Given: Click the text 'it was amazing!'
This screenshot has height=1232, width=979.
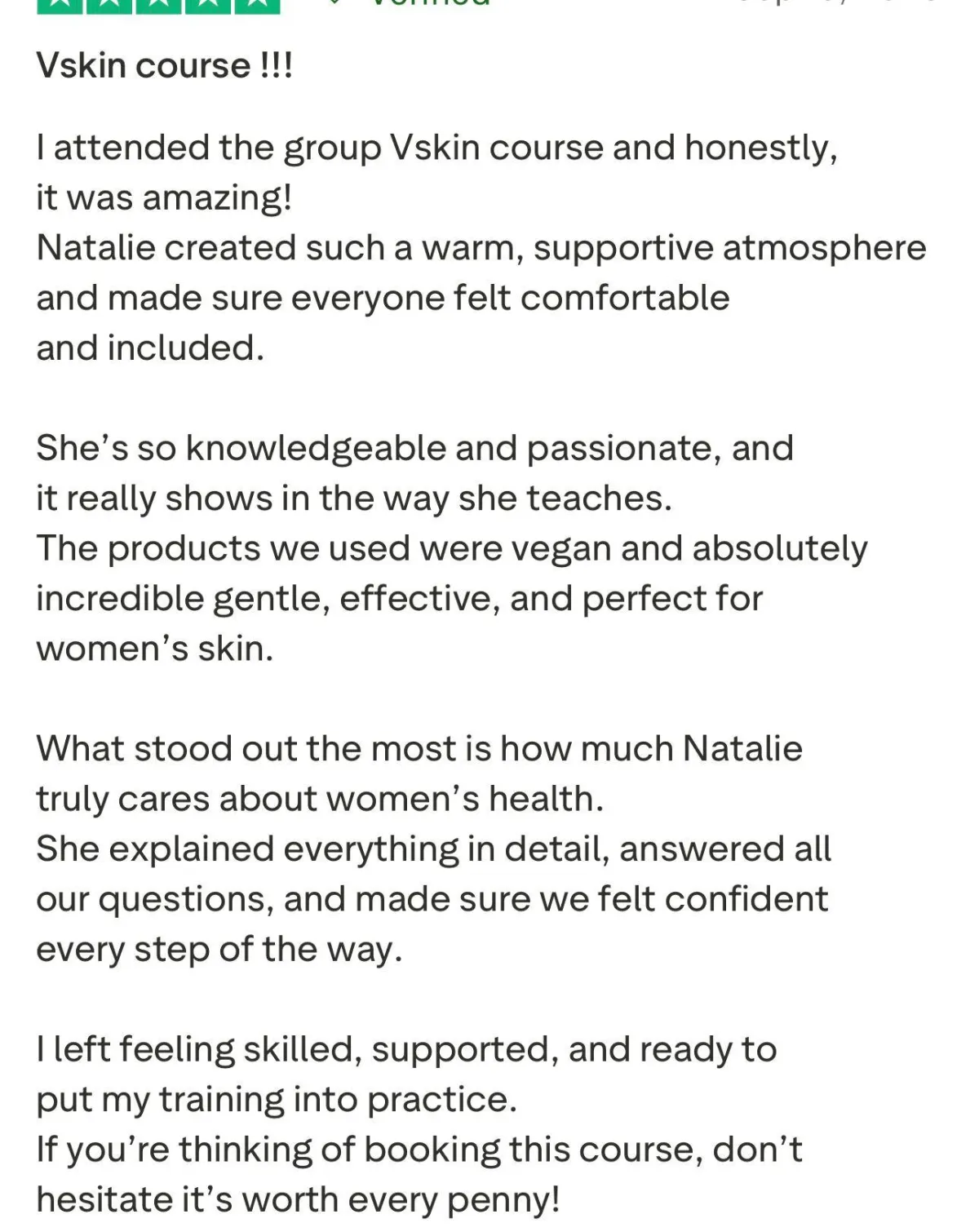Looking at the screenshot, I should [x=164, y=198].
